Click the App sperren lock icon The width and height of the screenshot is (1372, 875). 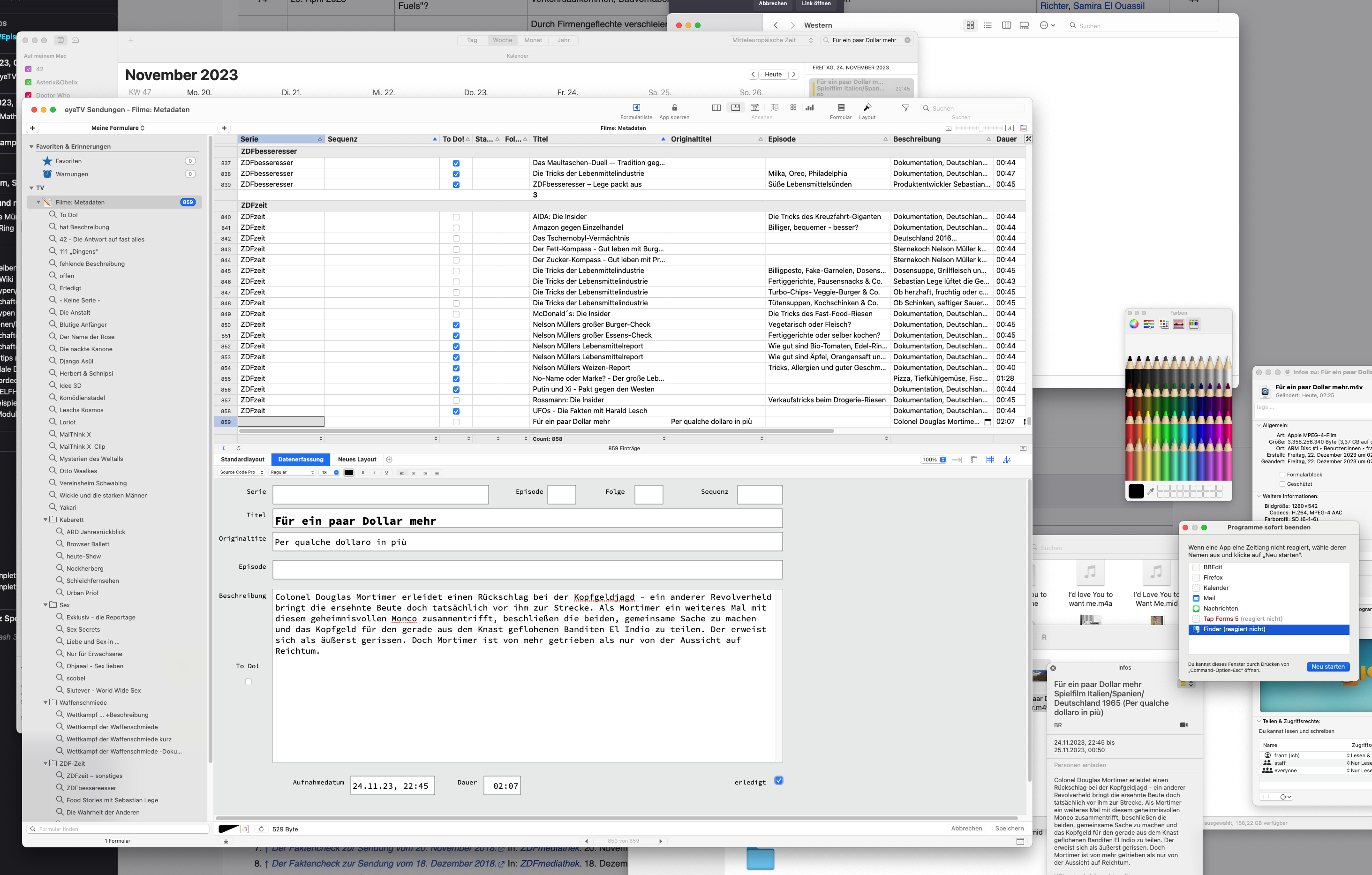[674, 108]
